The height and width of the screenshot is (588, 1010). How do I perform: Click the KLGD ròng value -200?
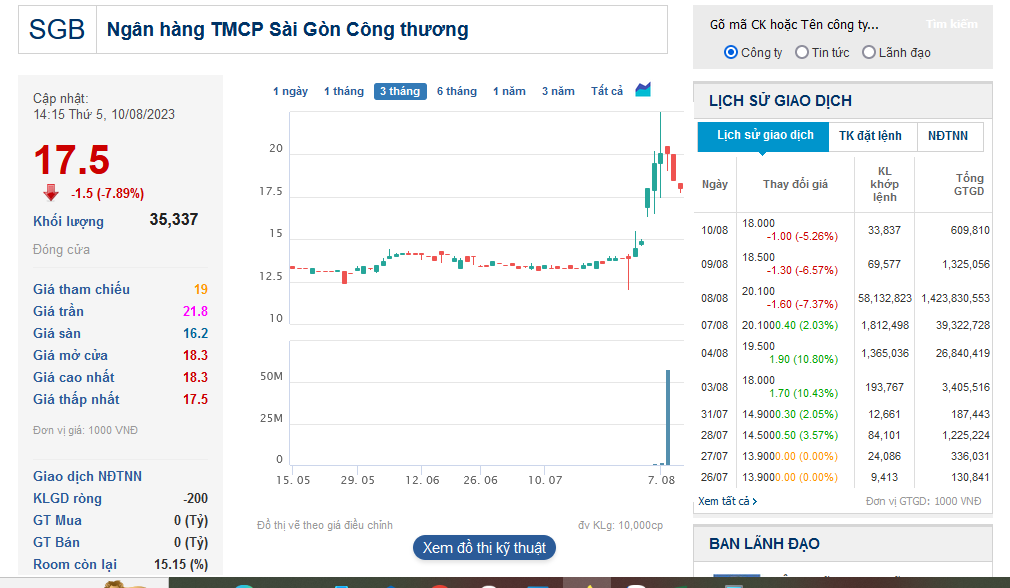tap(195, 498)
